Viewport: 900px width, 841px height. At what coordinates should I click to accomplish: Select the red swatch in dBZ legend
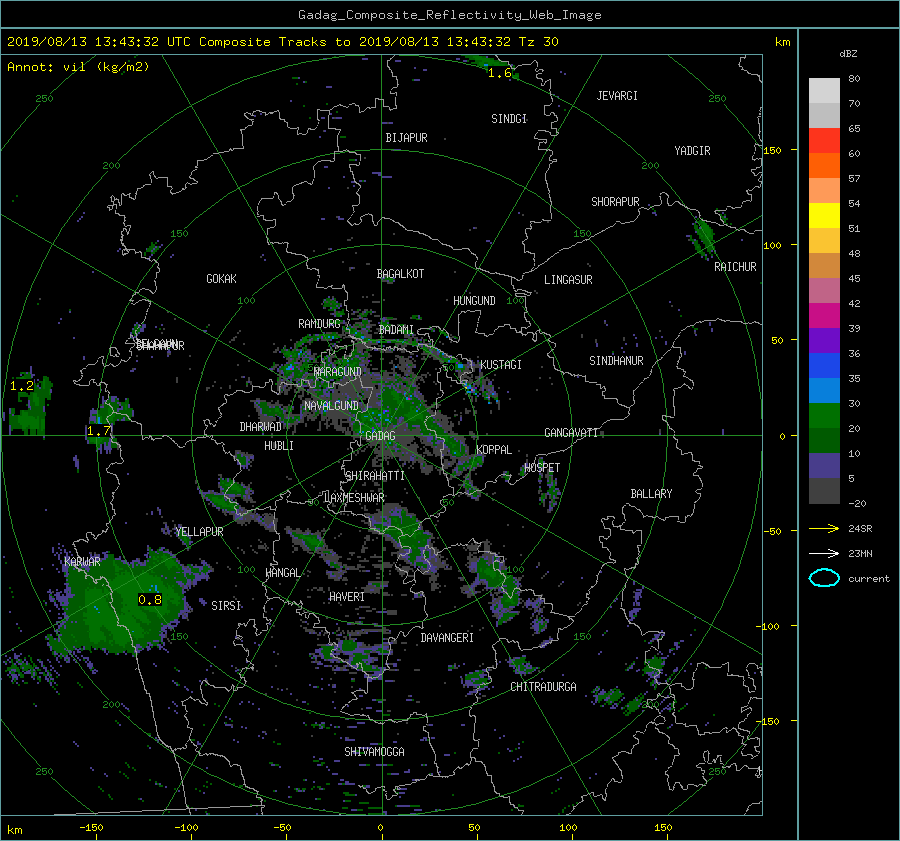824,141
